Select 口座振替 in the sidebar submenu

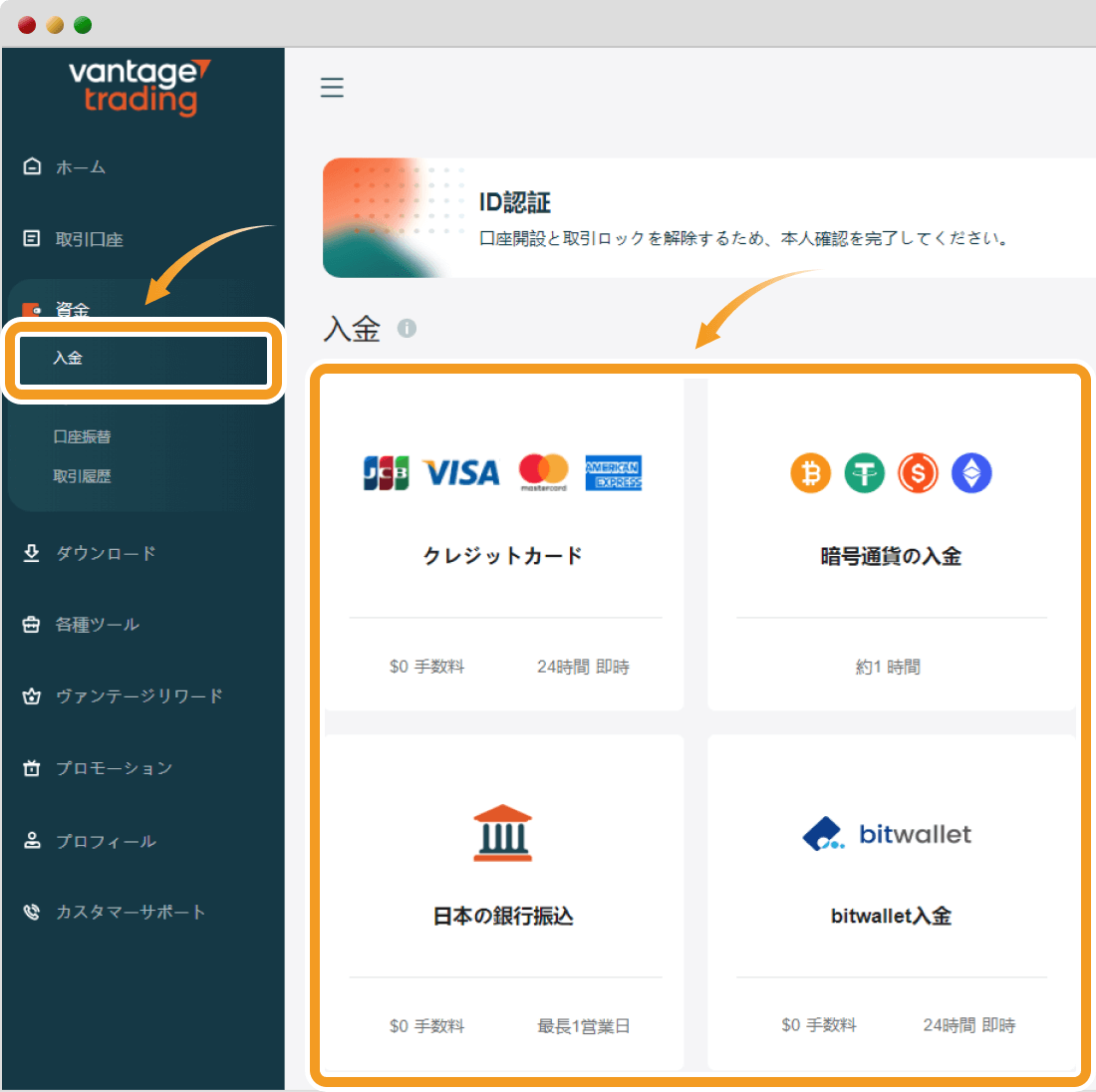tap(82, 437)
